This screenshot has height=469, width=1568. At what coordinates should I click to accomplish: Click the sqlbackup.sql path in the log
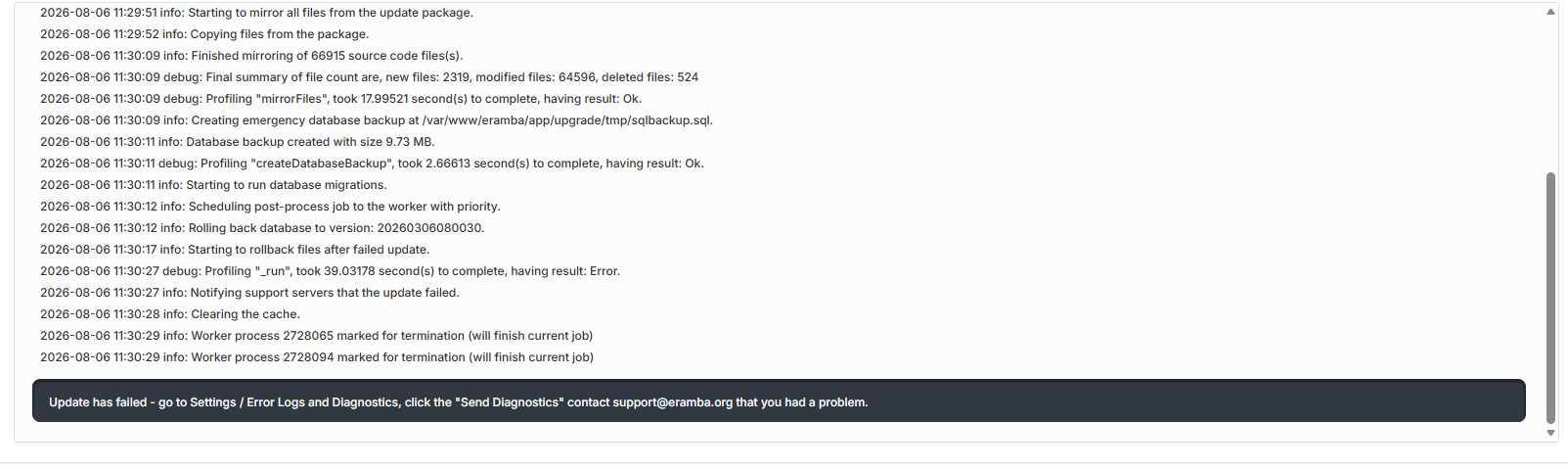pos(567,120)
